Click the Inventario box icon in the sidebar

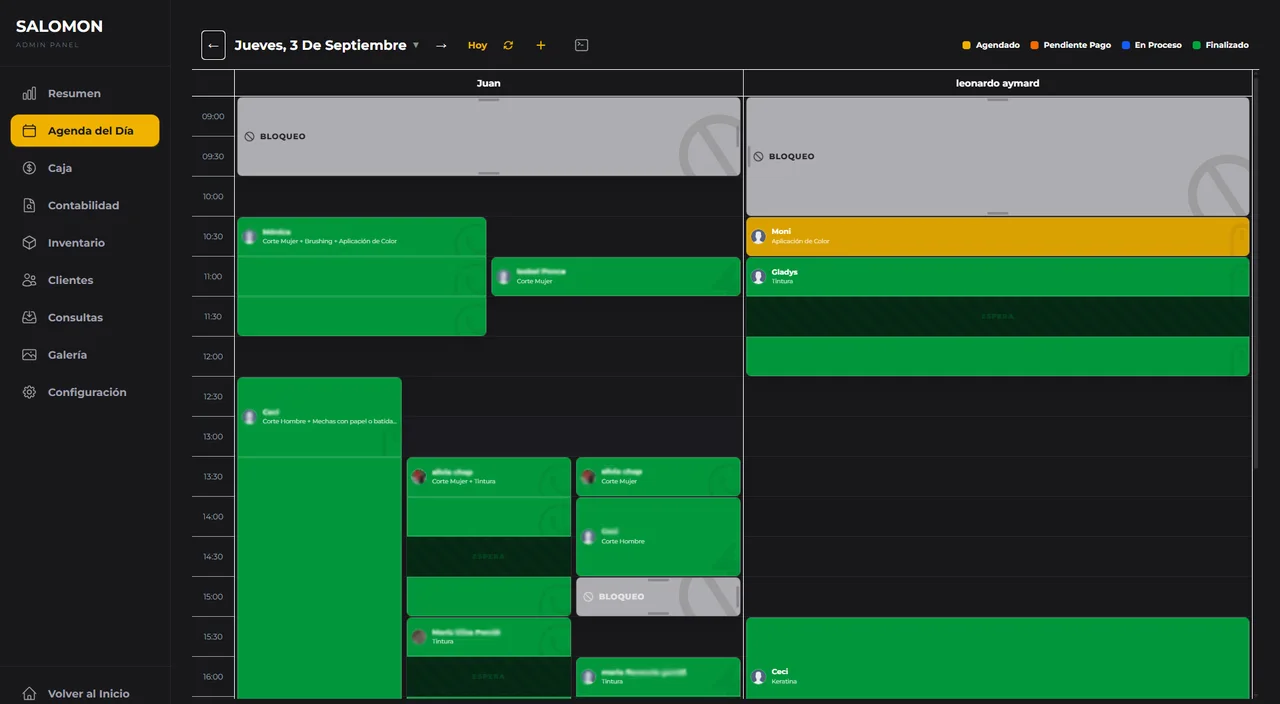click(x=29, y=243)
